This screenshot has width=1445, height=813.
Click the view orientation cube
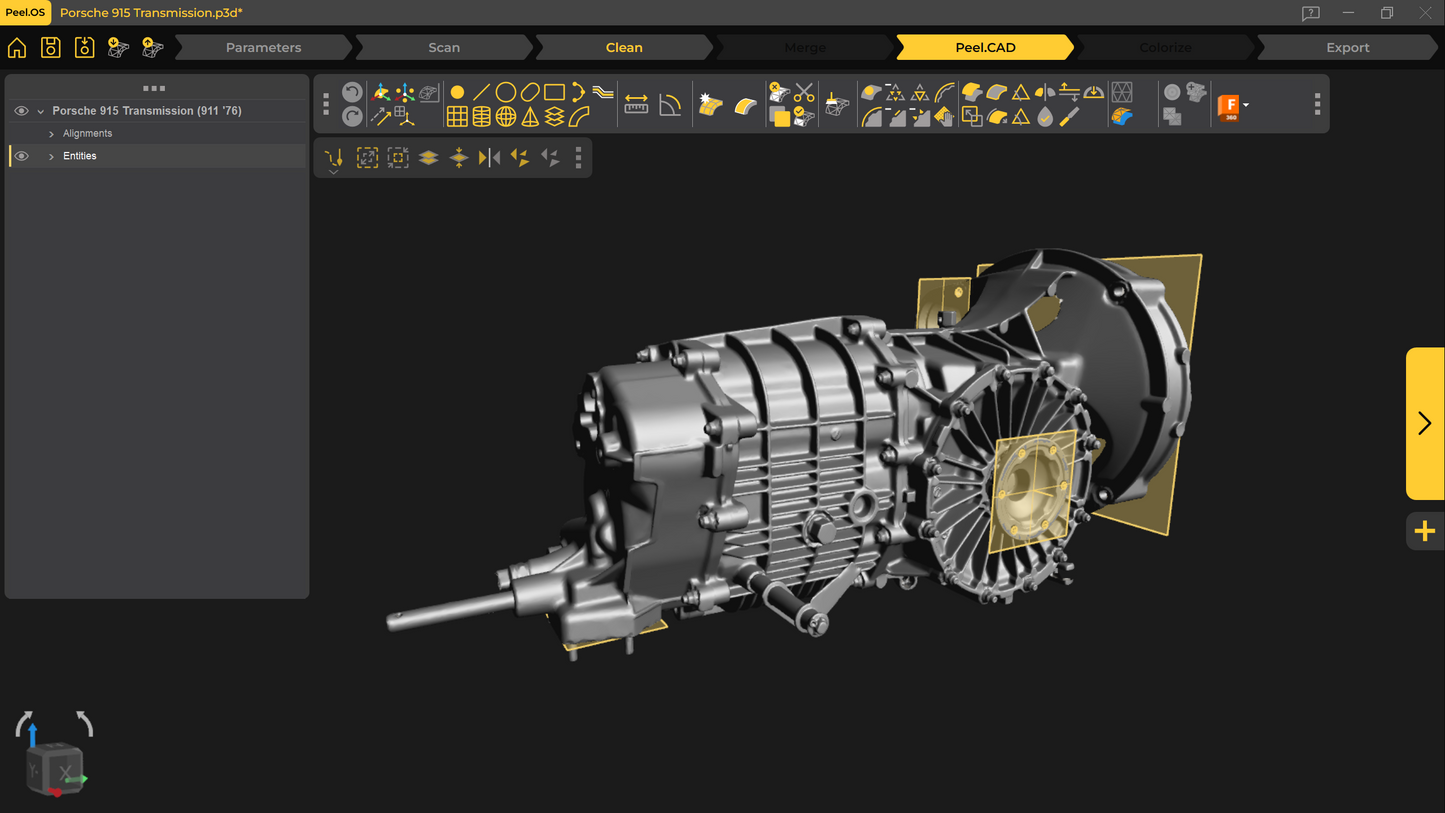click(x=56, y=768)
